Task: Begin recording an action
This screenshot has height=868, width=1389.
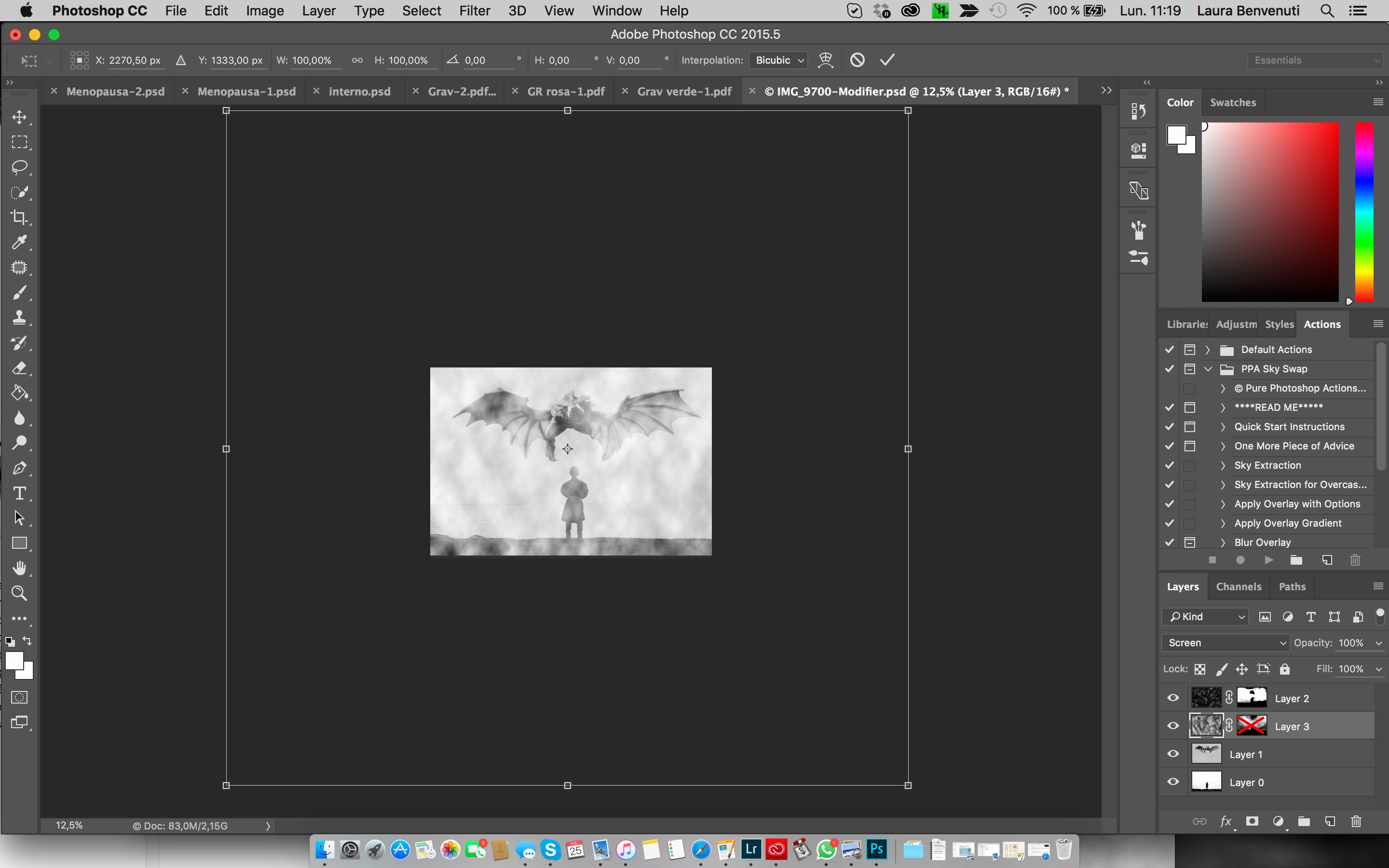Action: click(x=1240, y=560)
